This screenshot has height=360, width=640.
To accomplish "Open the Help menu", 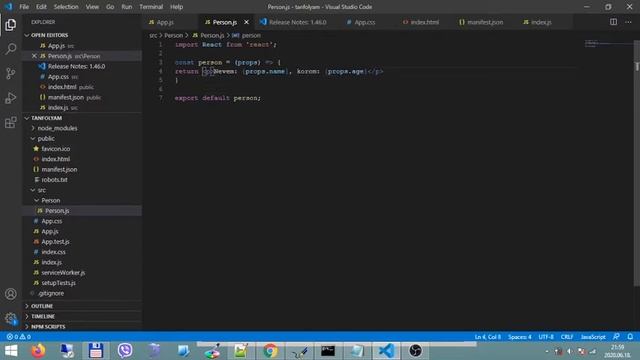I will pos(176,7).
